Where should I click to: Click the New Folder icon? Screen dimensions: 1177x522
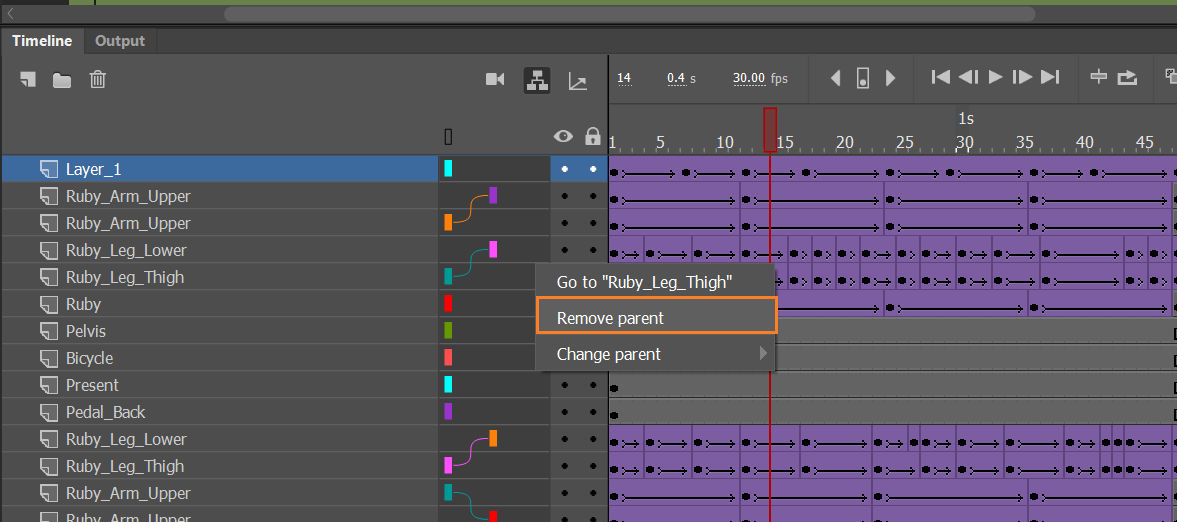click(62, 80)
